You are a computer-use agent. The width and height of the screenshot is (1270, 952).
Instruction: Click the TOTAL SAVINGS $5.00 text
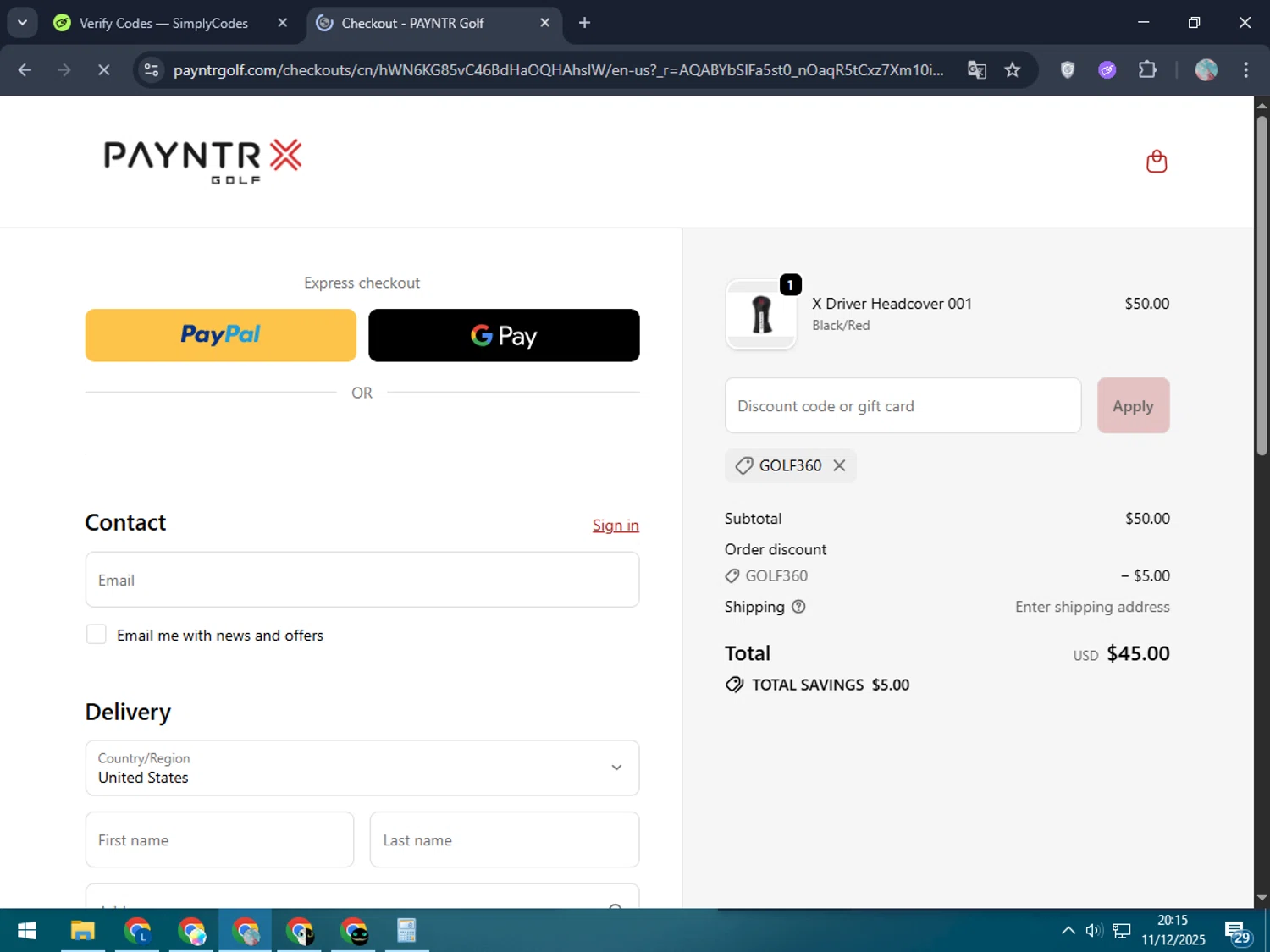[x=831, y=685]
